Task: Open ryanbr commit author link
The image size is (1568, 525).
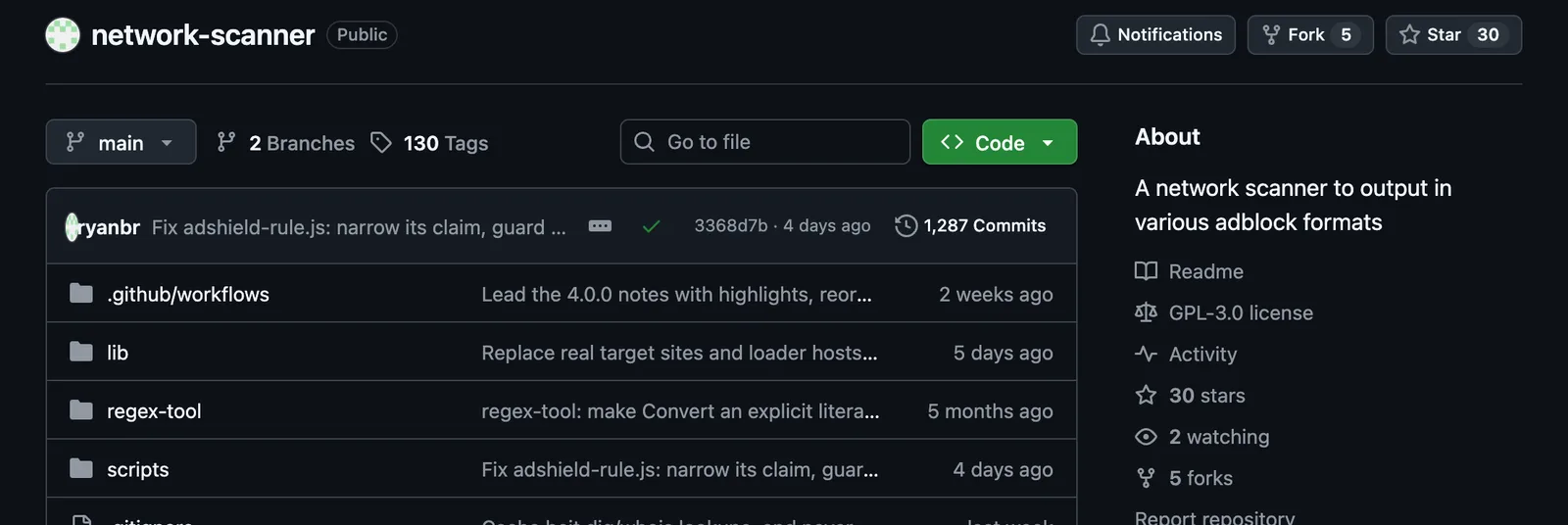Action: (x=109, y=227)
